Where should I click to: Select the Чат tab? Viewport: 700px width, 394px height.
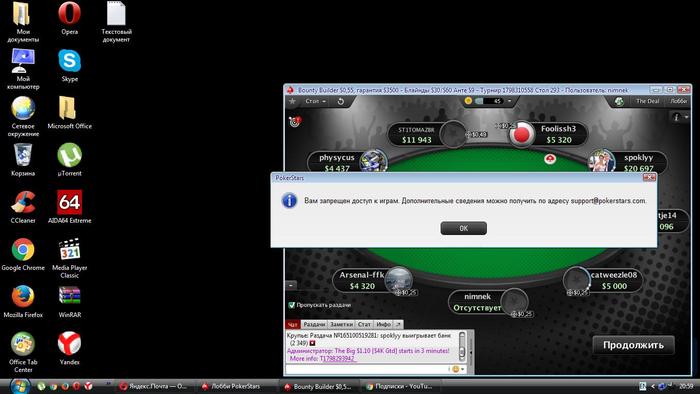pyautogui.click(x=292, y=324)
